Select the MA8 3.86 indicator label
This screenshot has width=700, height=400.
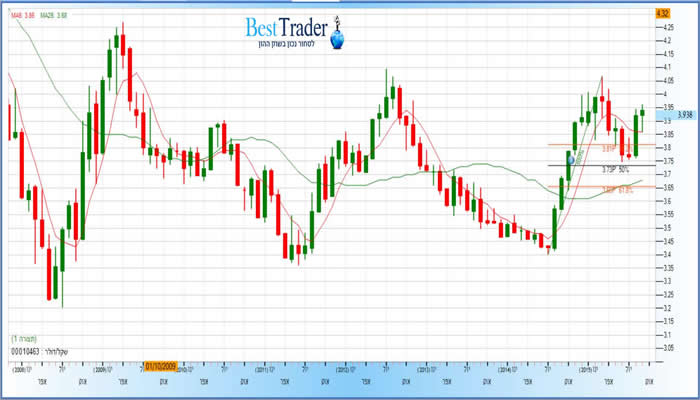click(x=23, y=14)
